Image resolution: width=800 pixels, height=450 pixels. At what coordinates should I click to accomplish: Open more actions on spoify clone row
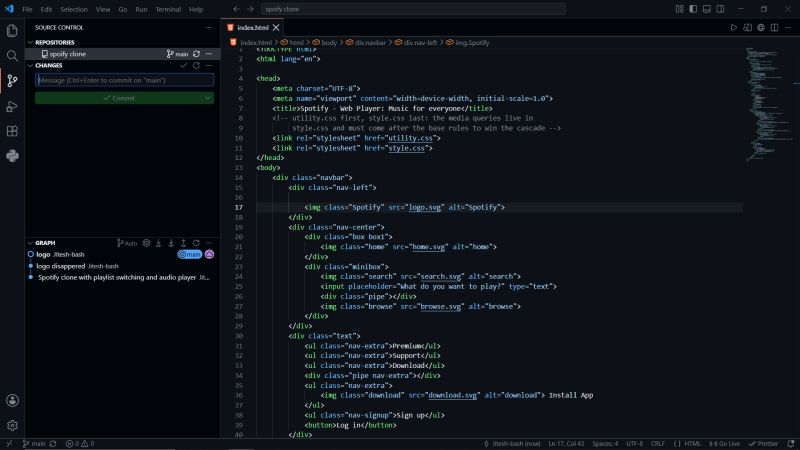[209, 54]
